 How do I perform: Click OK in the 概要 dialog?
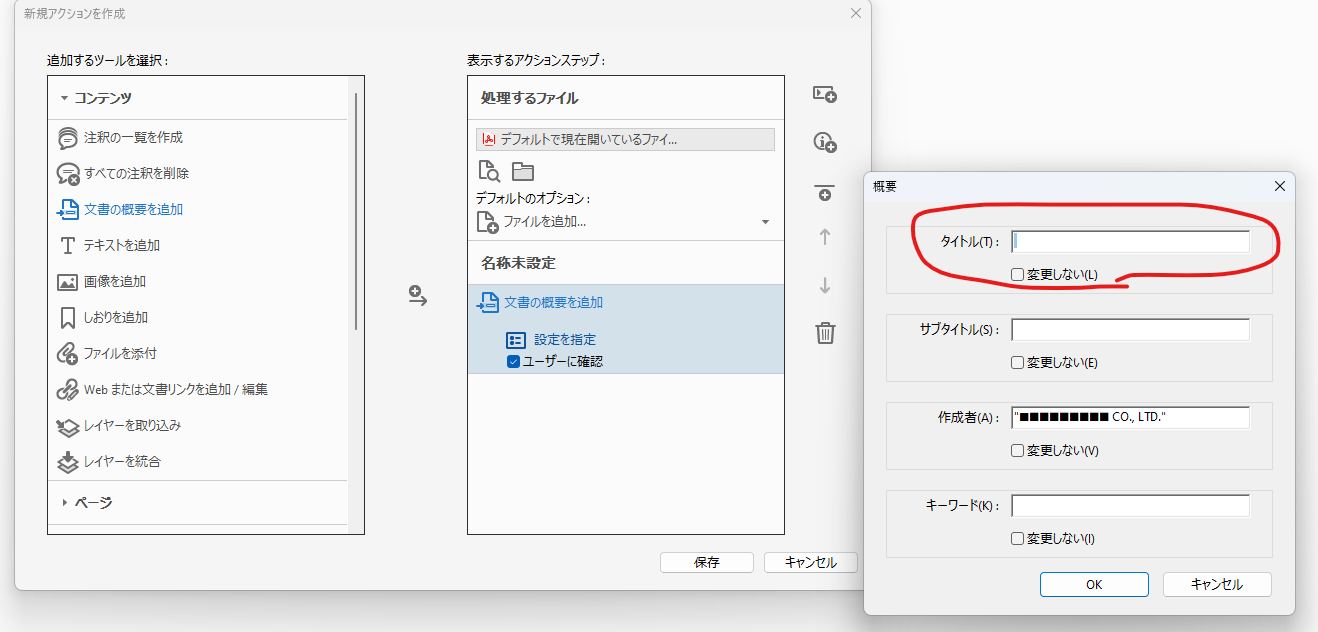[x=1094, y=584]
